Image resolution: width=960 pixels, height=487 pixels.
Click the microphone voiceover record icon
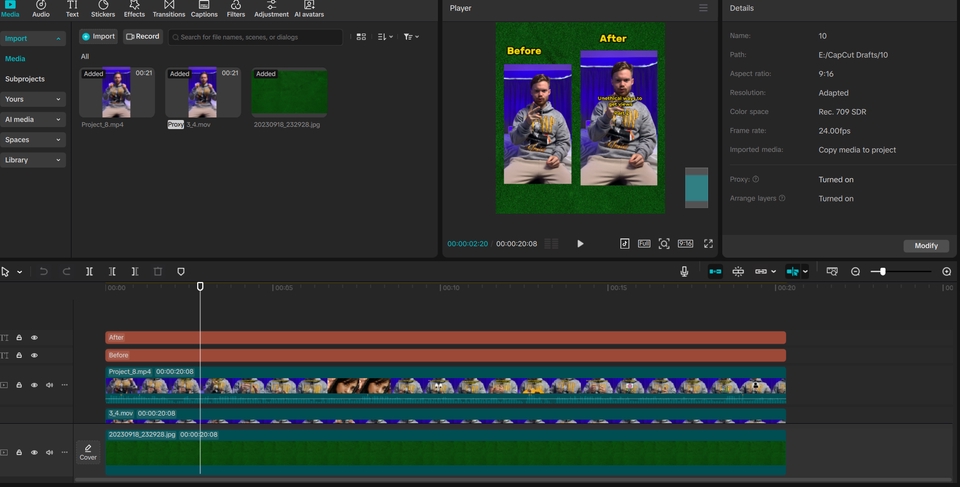click(x=685, y=271)
